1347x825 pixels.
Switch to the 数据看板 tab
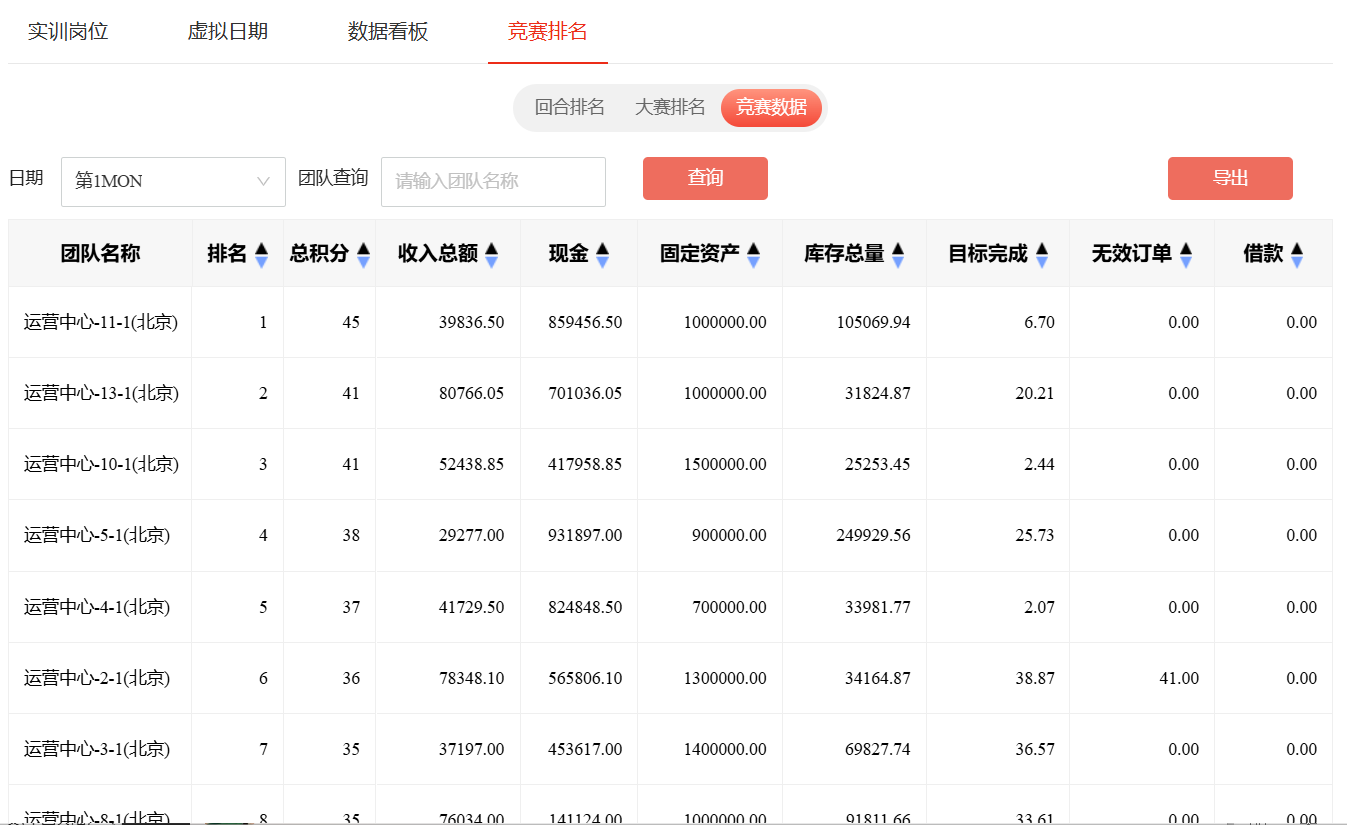pos(388,31)
